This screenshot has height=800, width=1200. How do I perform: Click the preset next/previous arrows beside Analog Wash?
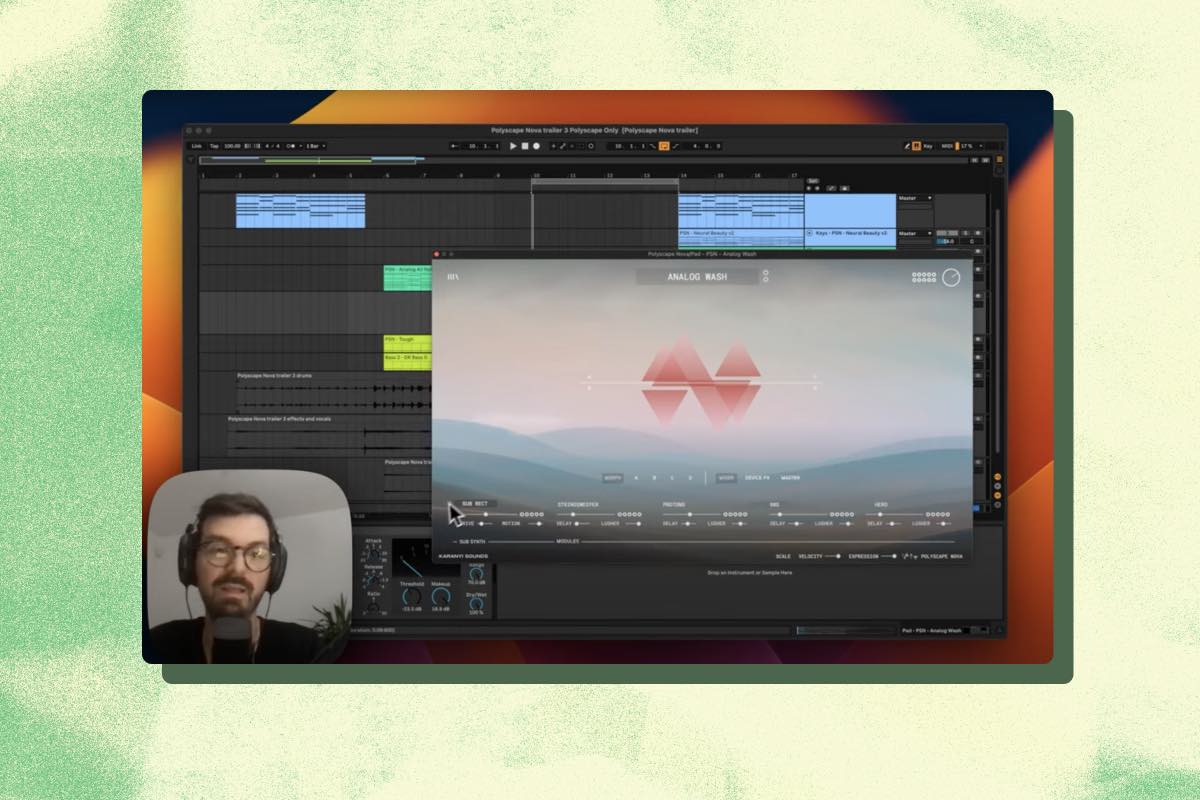pos(766,276)
